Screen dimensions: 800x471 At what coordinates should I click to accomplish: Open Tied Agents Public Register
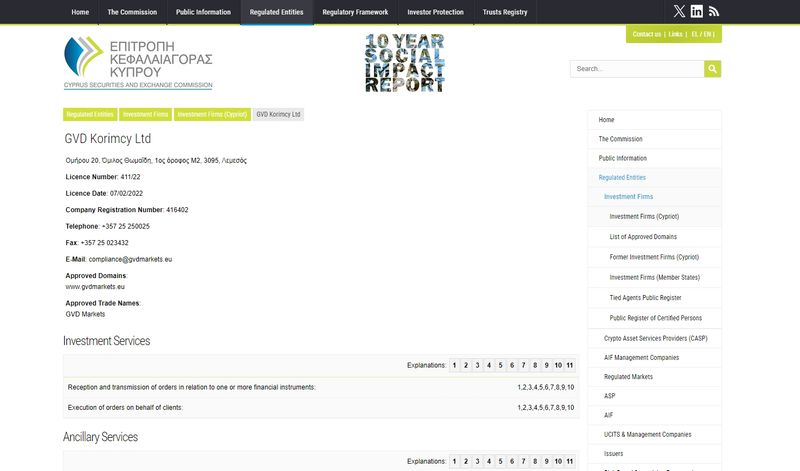click(655, 298)
